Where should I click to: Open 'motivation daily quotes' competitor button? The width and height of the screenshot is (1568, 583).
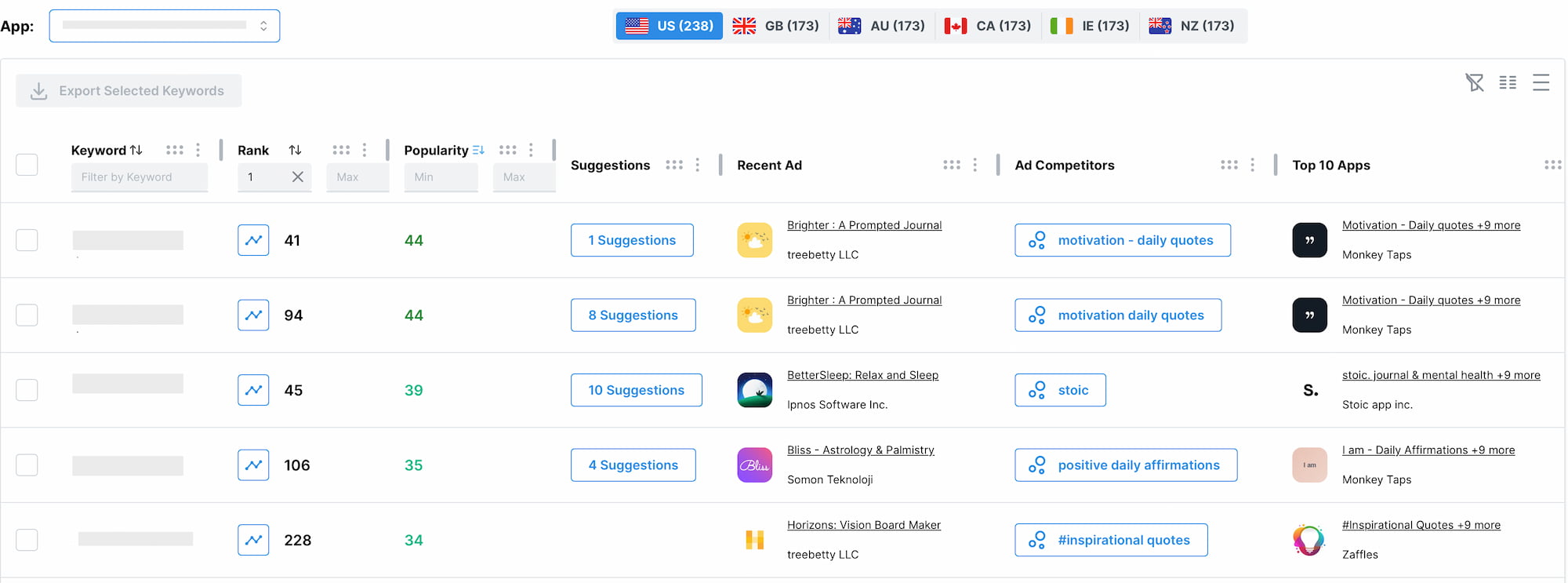click(x=1118, y=315)
